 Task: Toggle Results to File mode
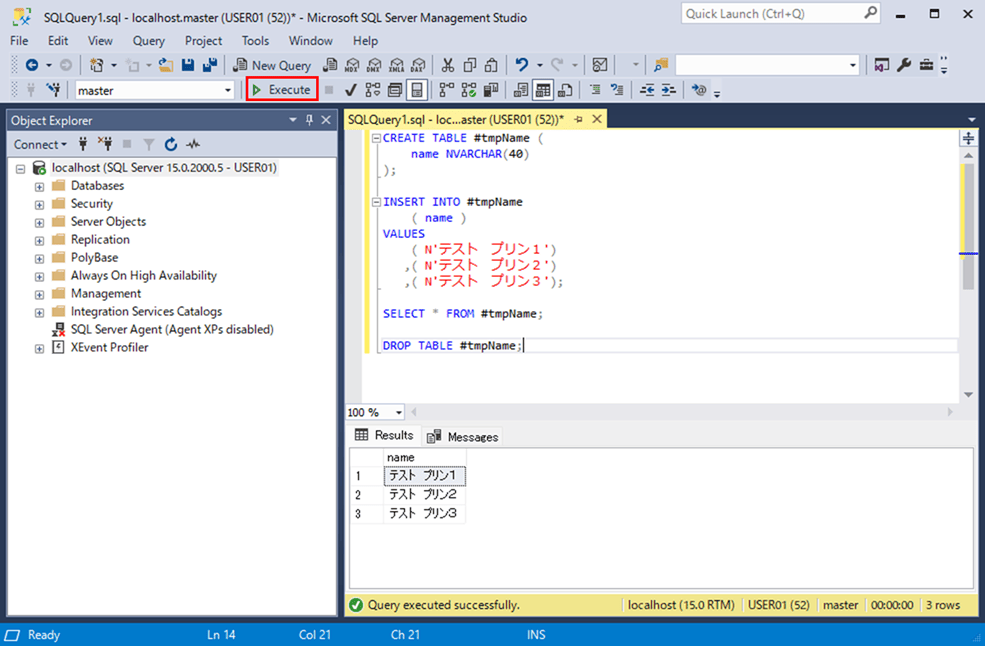565,90
